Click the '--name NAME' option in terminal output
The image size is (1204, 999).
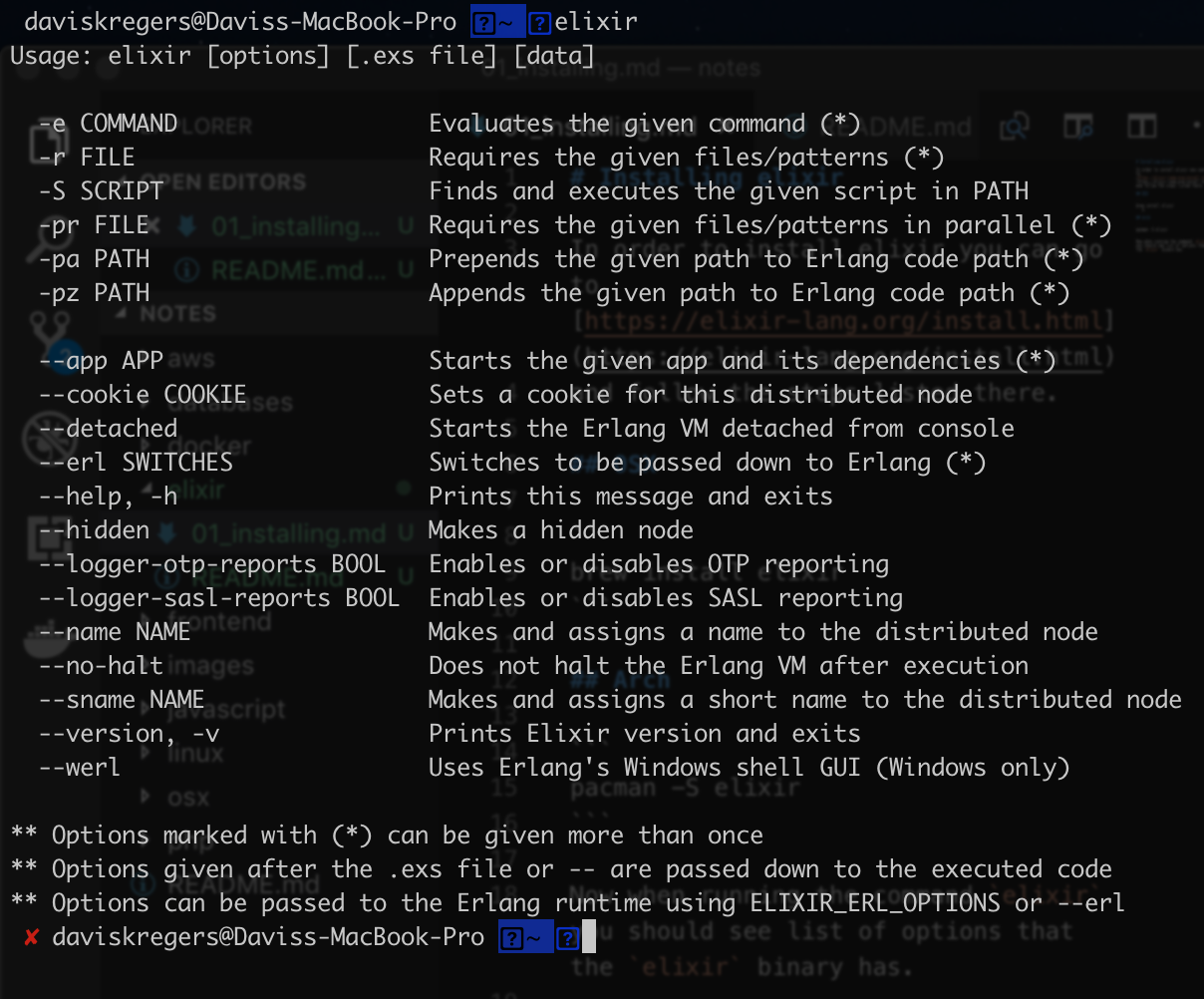pos(115,632)
